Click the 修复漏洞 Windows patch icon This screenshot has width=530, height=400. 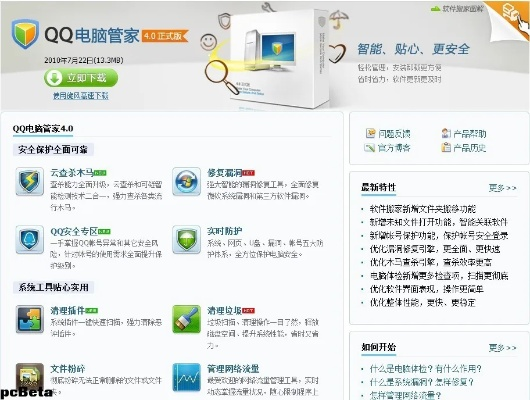[186, 182]
